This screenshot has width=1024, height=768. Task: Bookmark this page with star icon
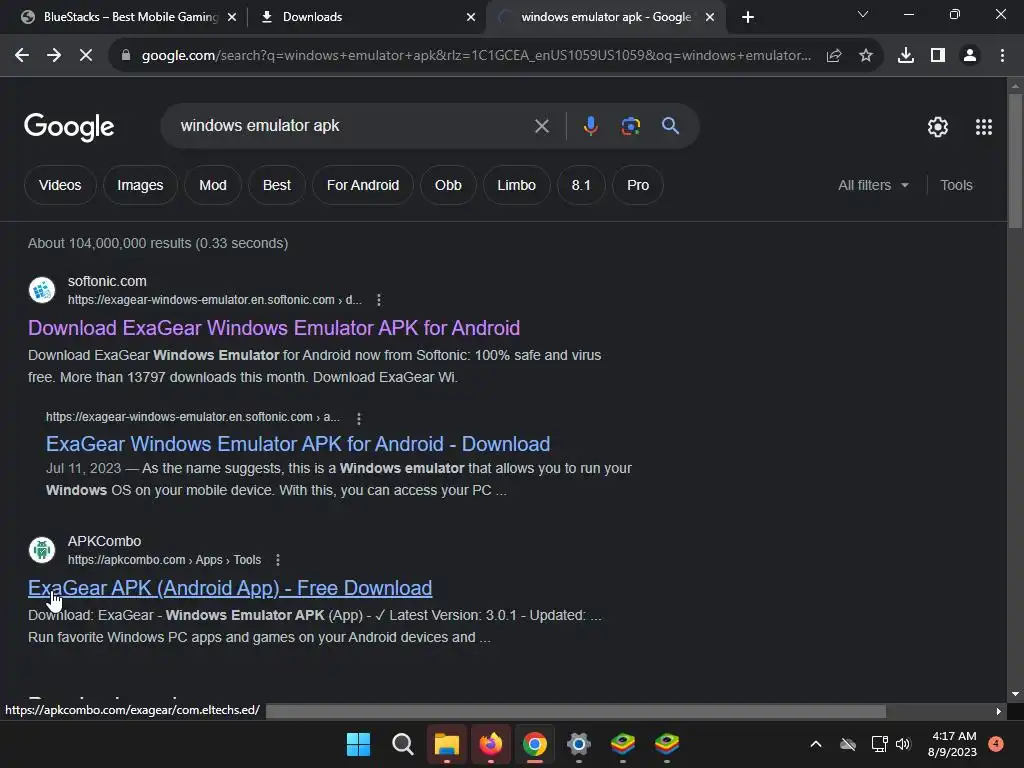coord(866,56)
